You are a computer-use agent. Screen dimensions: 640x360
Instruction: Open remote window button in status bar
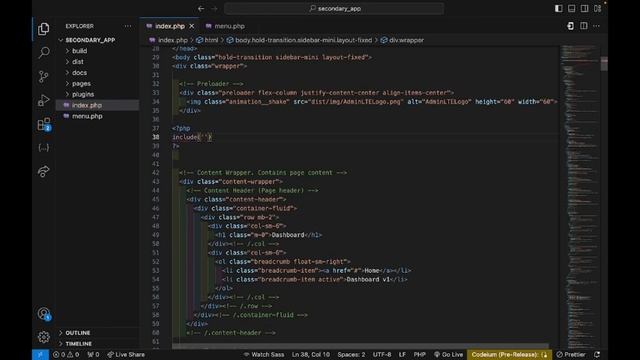(40, 355)
